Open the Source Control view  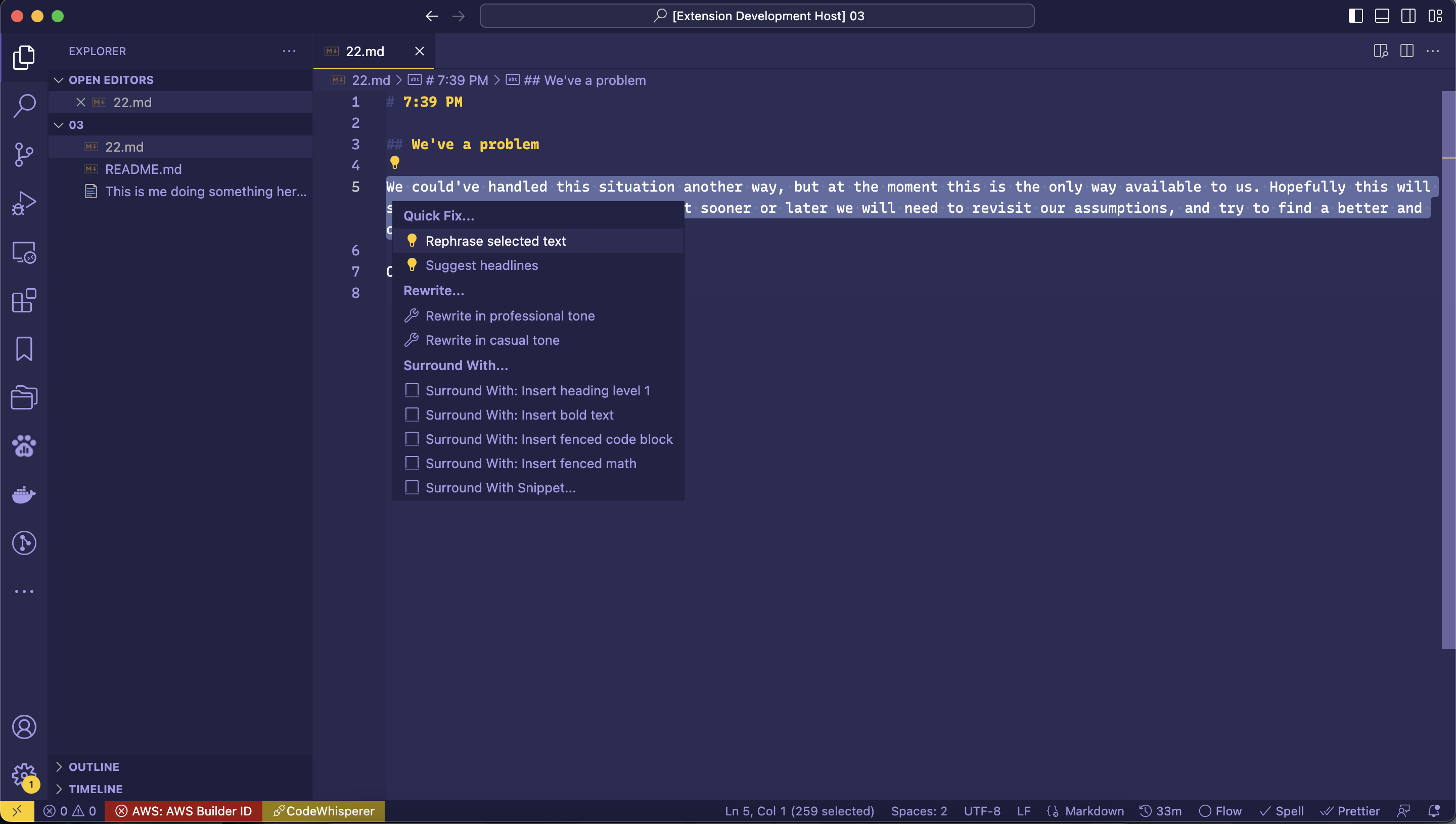pos(24,155)
